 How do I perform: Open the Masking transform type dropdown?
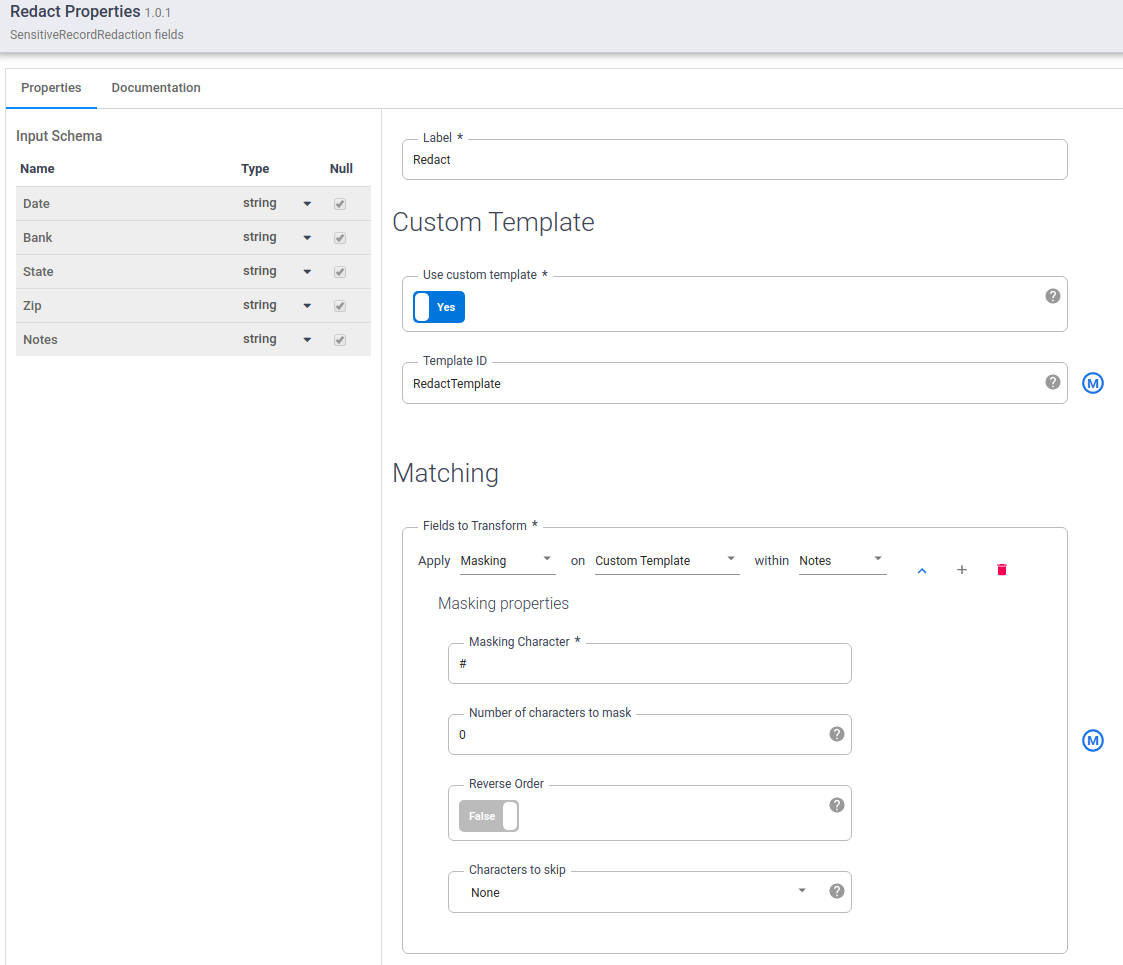tap(507, 561)
